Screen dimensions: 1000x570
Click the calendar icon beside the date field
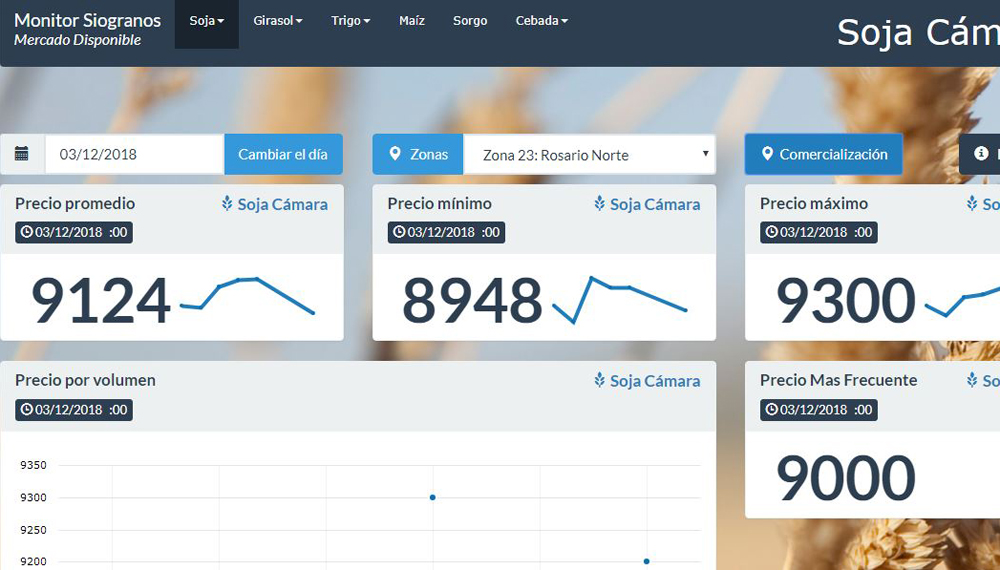[x=22, y=154]
